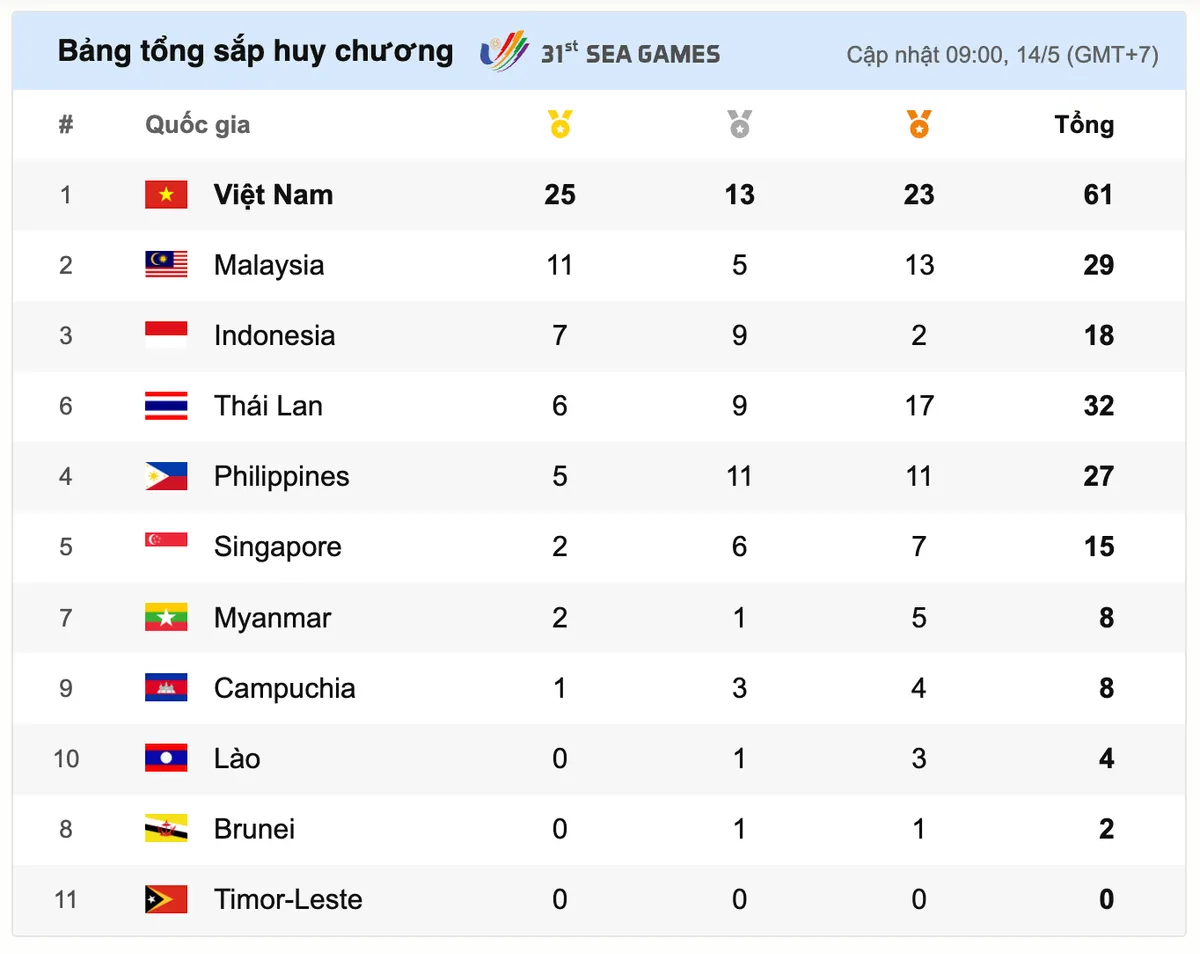1200x954 pixels.
Task: Click the Thailand flag icon
Action: click(x=166, y=406)
